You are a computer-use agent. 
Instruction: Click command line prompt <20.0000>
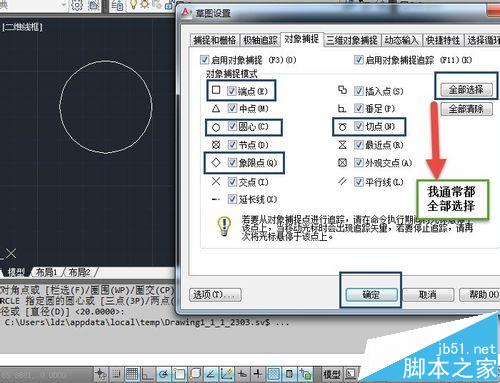click(100, 312)
